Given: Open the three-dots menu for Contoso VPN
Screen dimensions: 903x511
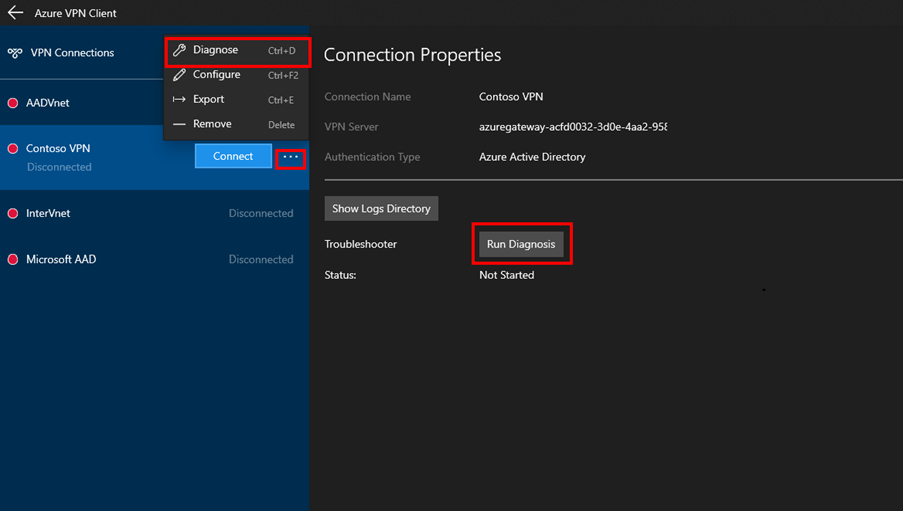Looking at the screenshot, I should pyautogui.click(x=290, y=157).
